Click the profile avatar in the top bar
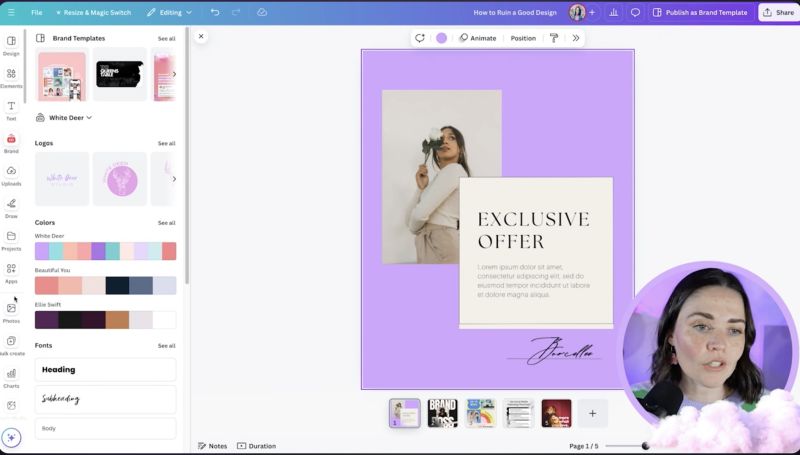Image resolution: width=800 pixels, height=455 pixels. point(577,12)
